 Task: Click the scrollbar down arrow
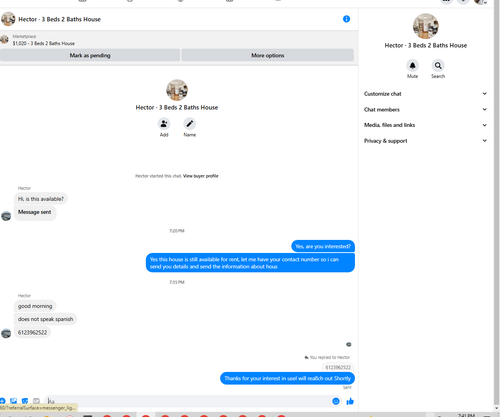coord(497,408)
